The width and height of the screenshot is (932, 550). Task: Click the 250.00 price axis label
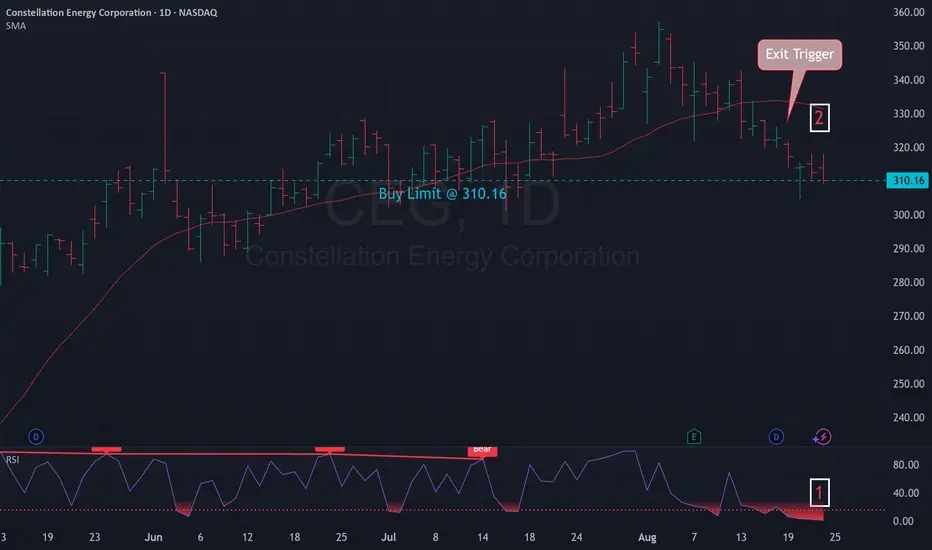908,384
